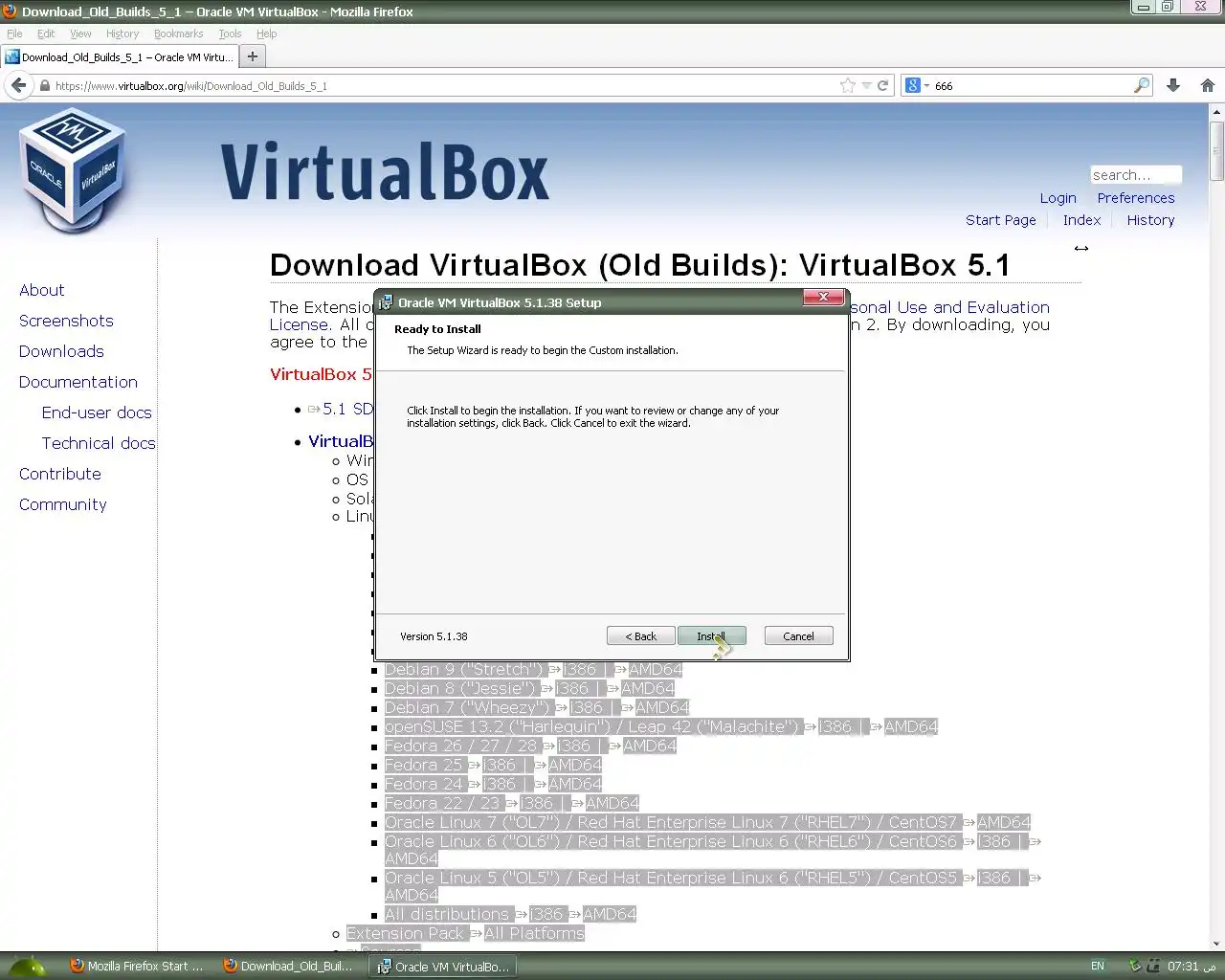Screen dimensions: 1225x980
Task: Click the Firefox back arrow button
Action: coord(18,85)
